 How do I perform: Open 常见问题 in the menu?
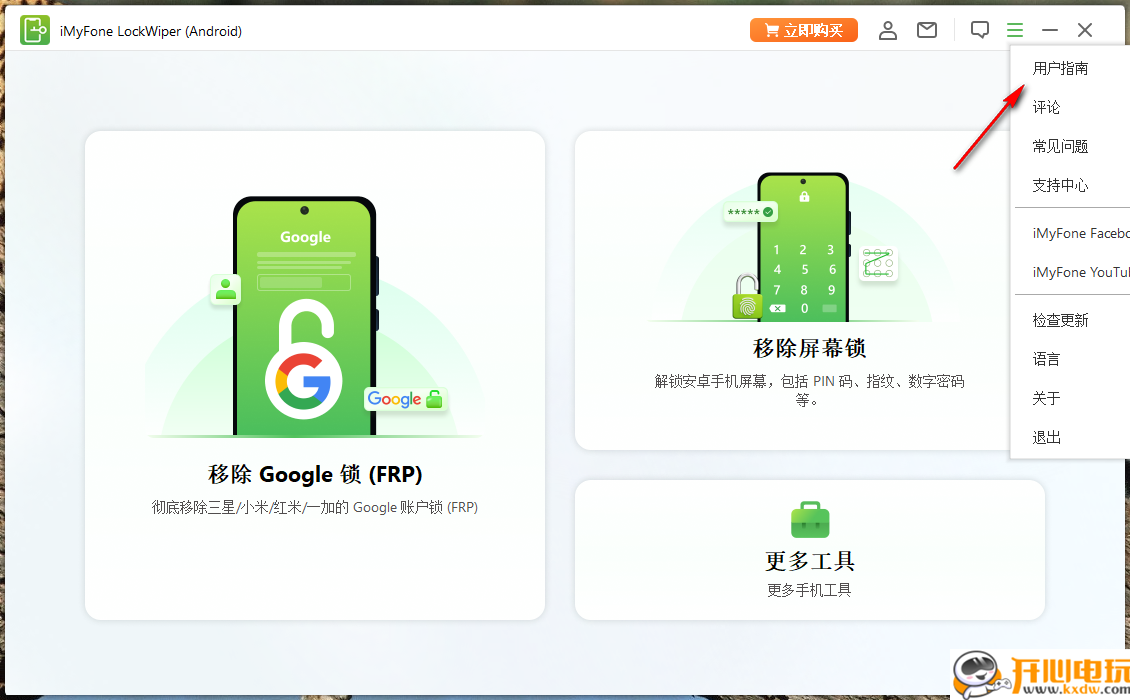1060,146
